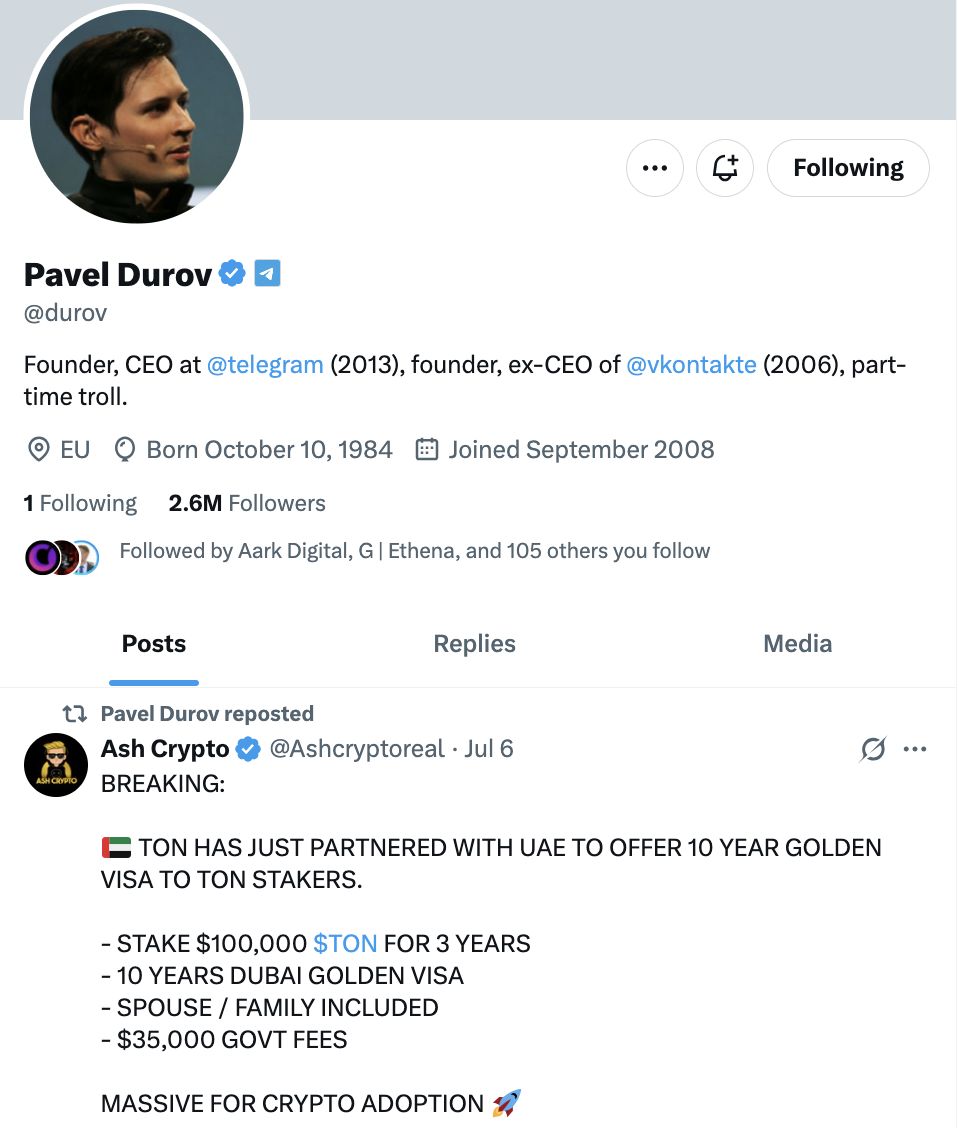View the 1 Following list
The width and height of the screenshot is (959, 1128).
pos(80,503)
